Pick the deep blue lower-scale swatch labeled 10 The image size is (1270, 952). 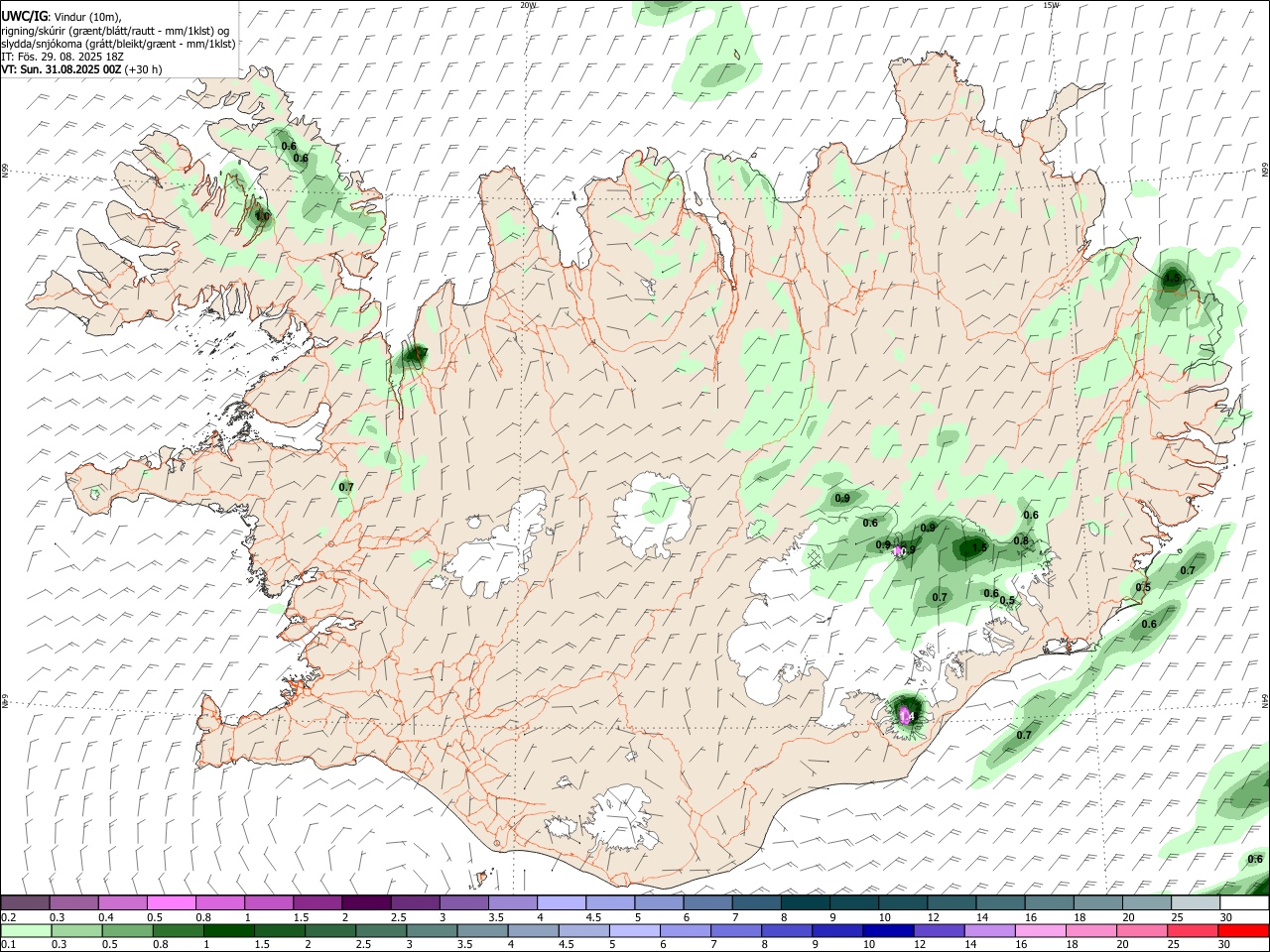click(x=887, y=930)
